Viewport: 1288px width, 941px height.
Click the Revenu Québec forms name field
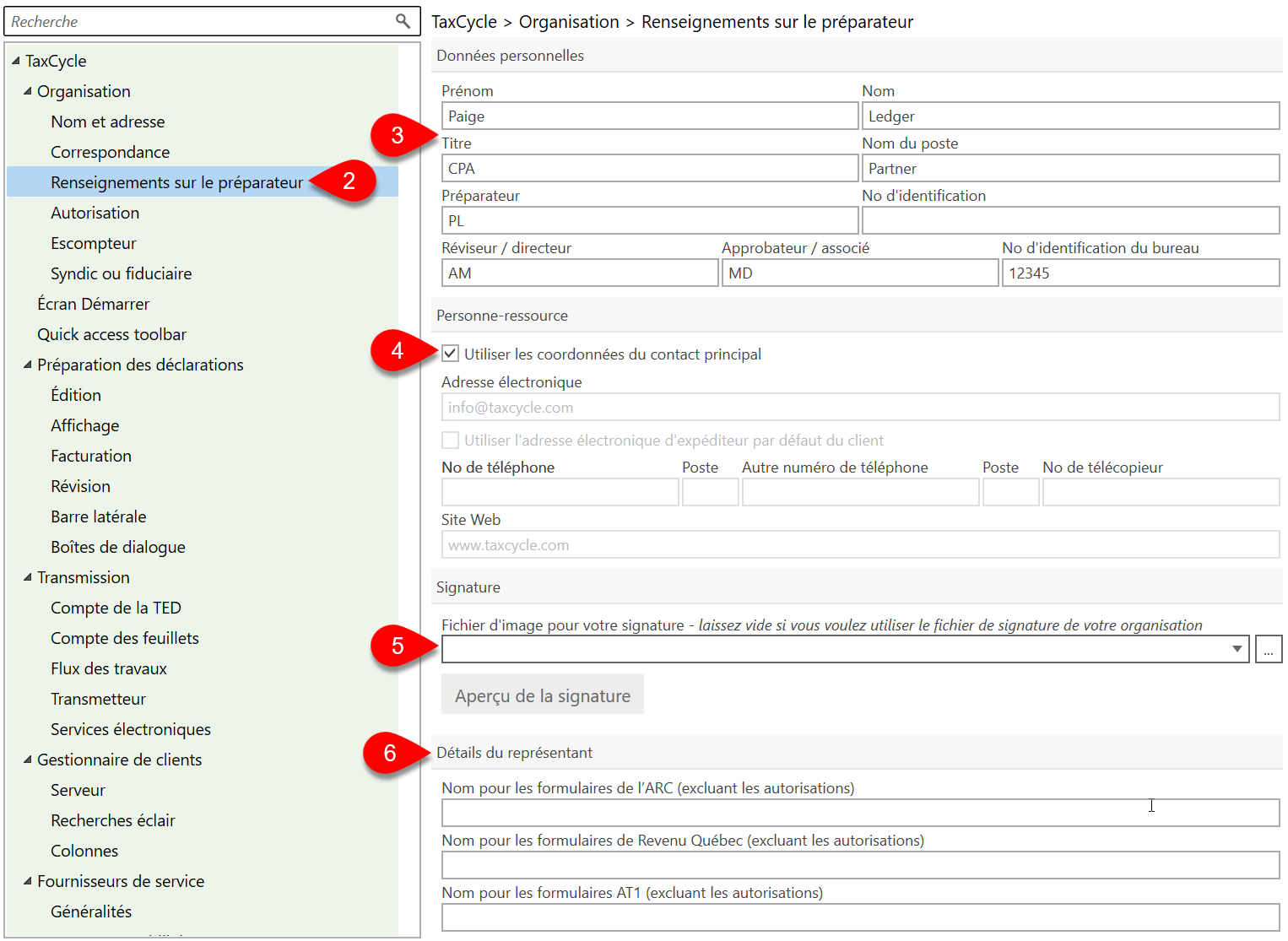(x=861, y=865)
